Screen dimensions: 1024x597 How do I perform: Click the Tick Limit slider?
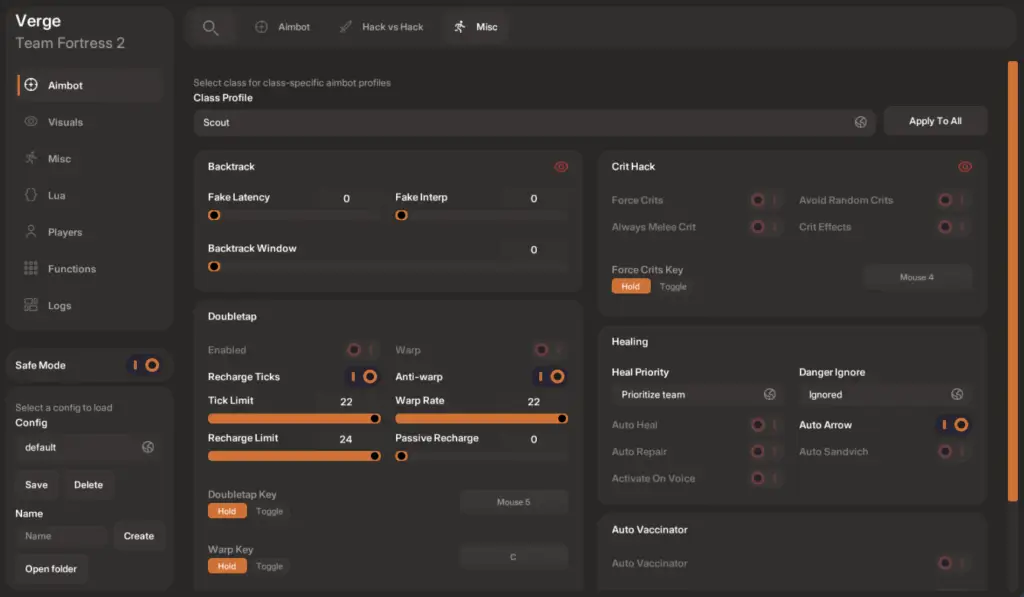coord(294,418)
